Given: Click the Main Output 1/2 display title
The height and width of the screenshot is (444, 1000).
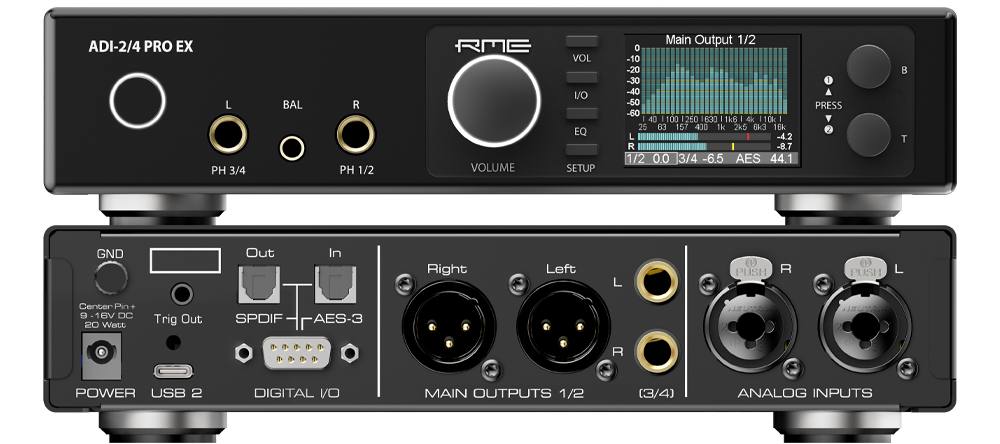Looking at the screenshot, I should pyautogui.click(x=710, y=40).
